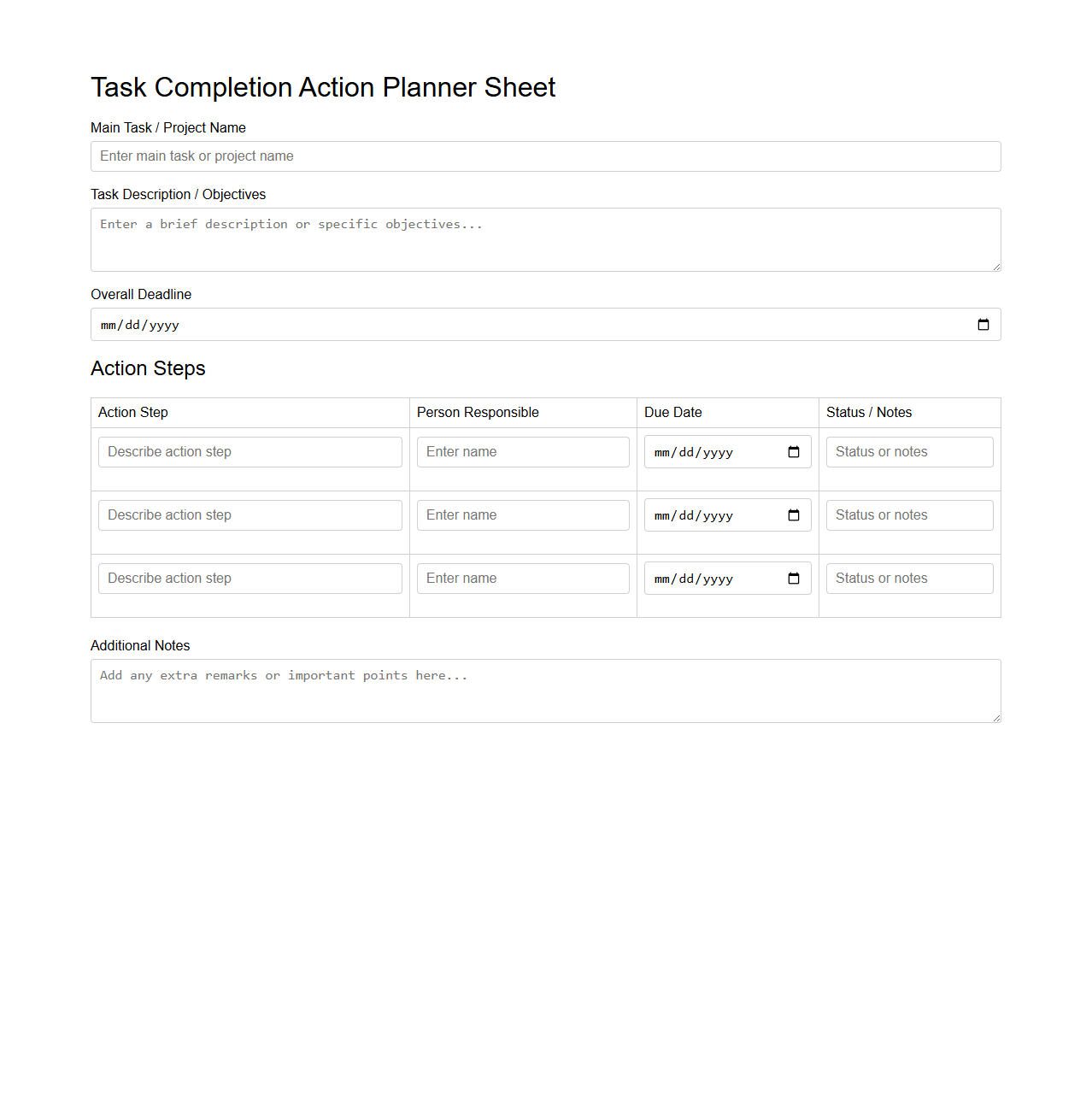Select the month segment of Overall Deadline
Screen dimensions: 1092x1111
pos(109,325)
